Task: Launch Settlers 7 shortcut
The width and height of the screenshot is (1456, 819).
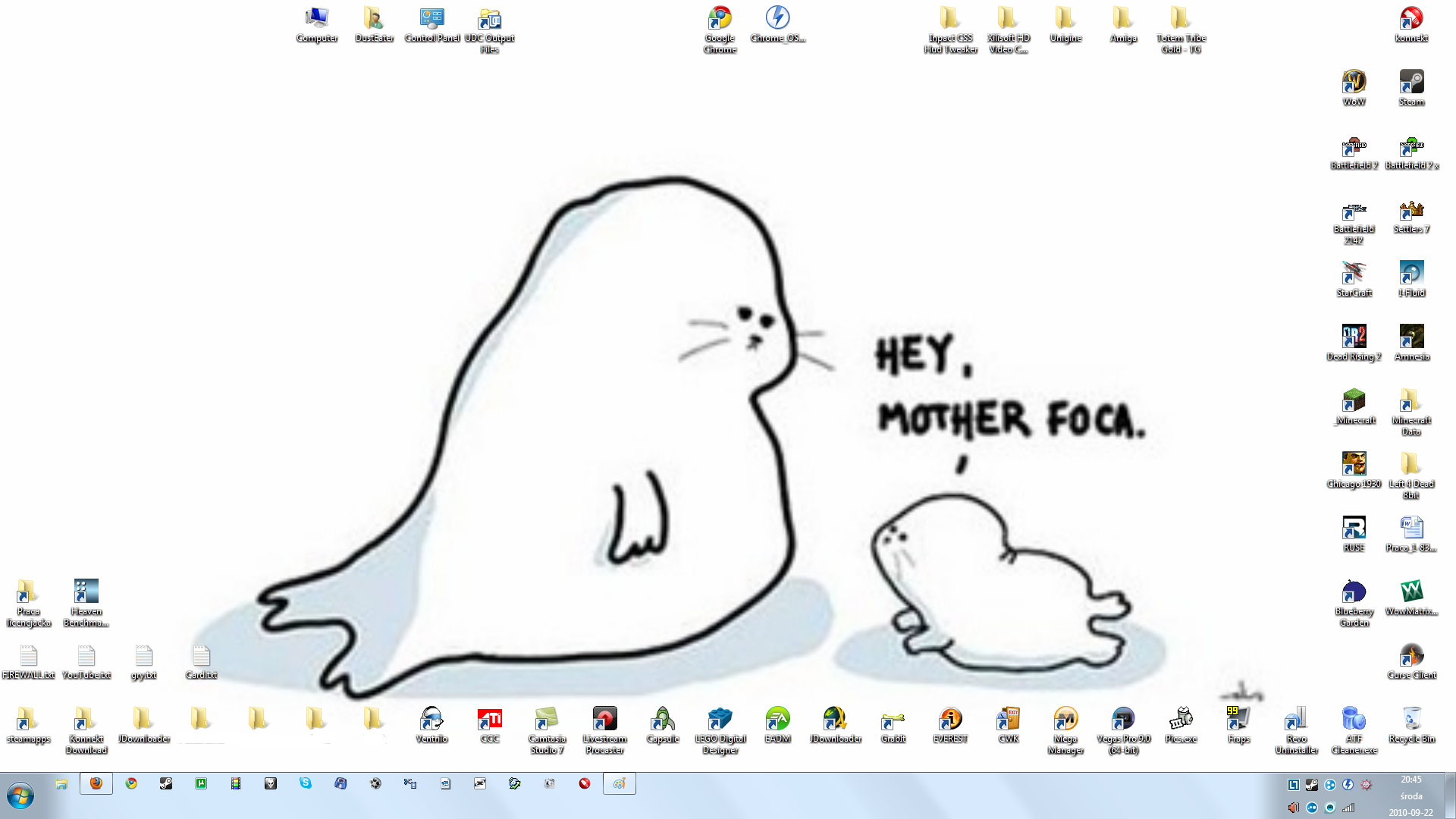Action: [x=1412, y=216]
